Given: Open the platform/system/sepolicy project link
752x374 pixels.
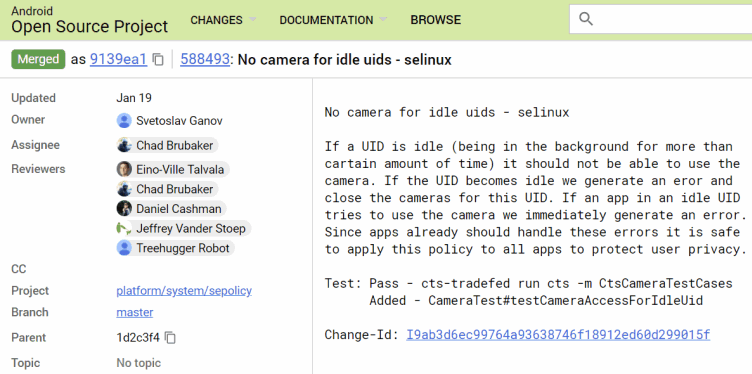Looking at the screenshot, I should click(x=184, y=291).
